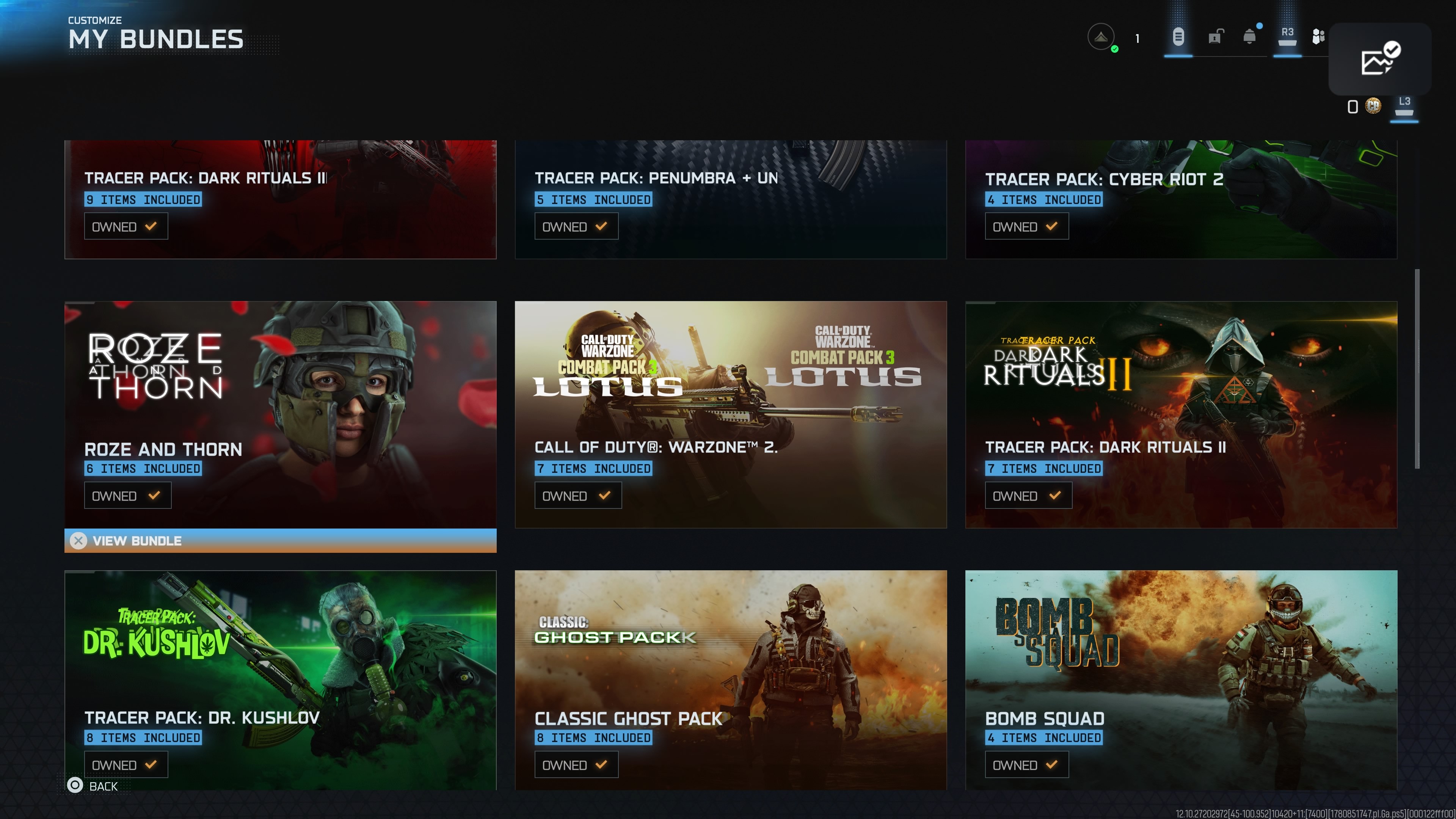Click the 'CALL OF DUTY®: WARZONE™ 2.' title
The width and height of the screenshot is (1456, 819).
pos(656,448)
